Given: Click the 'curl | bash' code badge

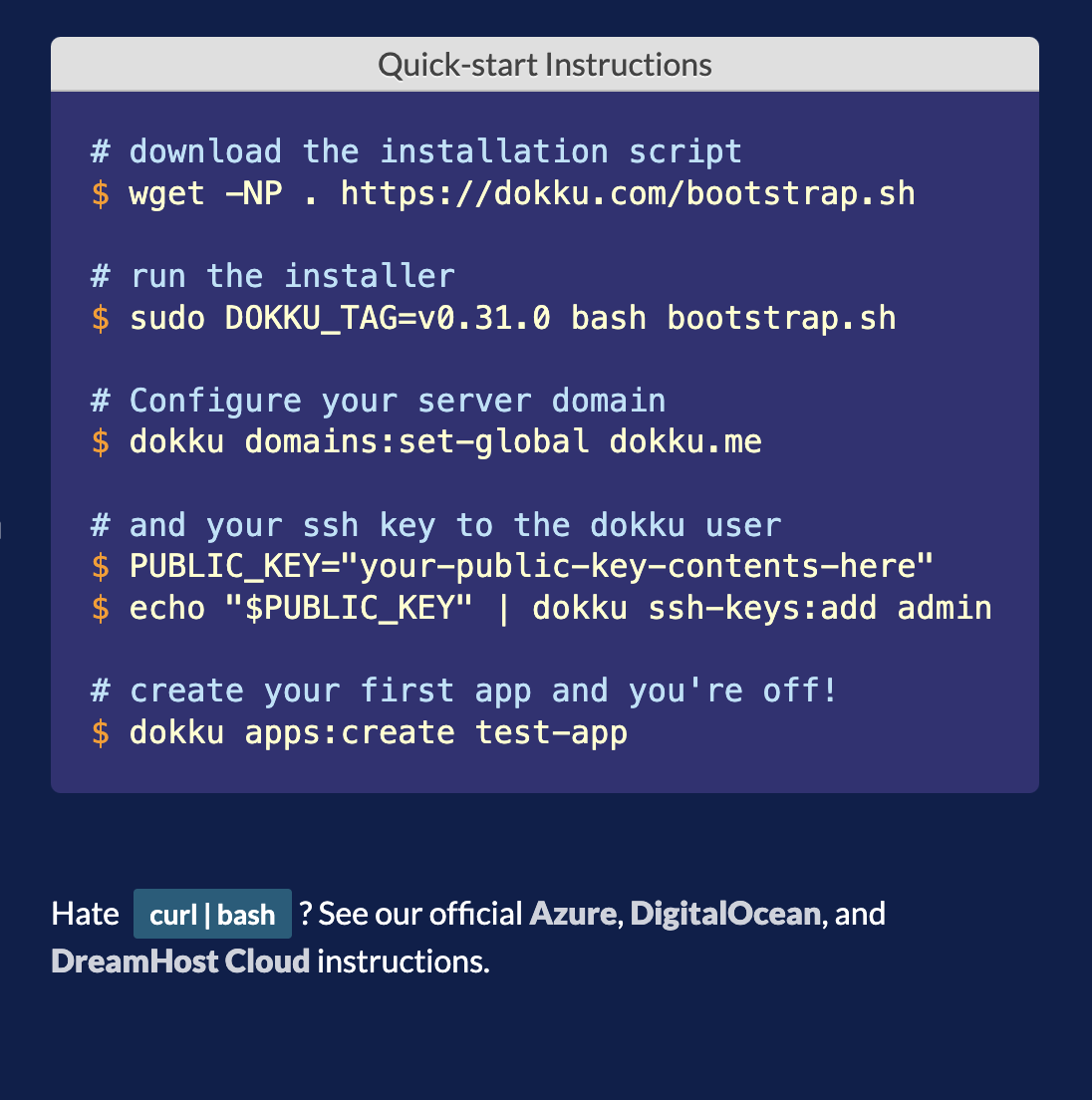Looking at the screenshot, I should click(x=212, y=914).
